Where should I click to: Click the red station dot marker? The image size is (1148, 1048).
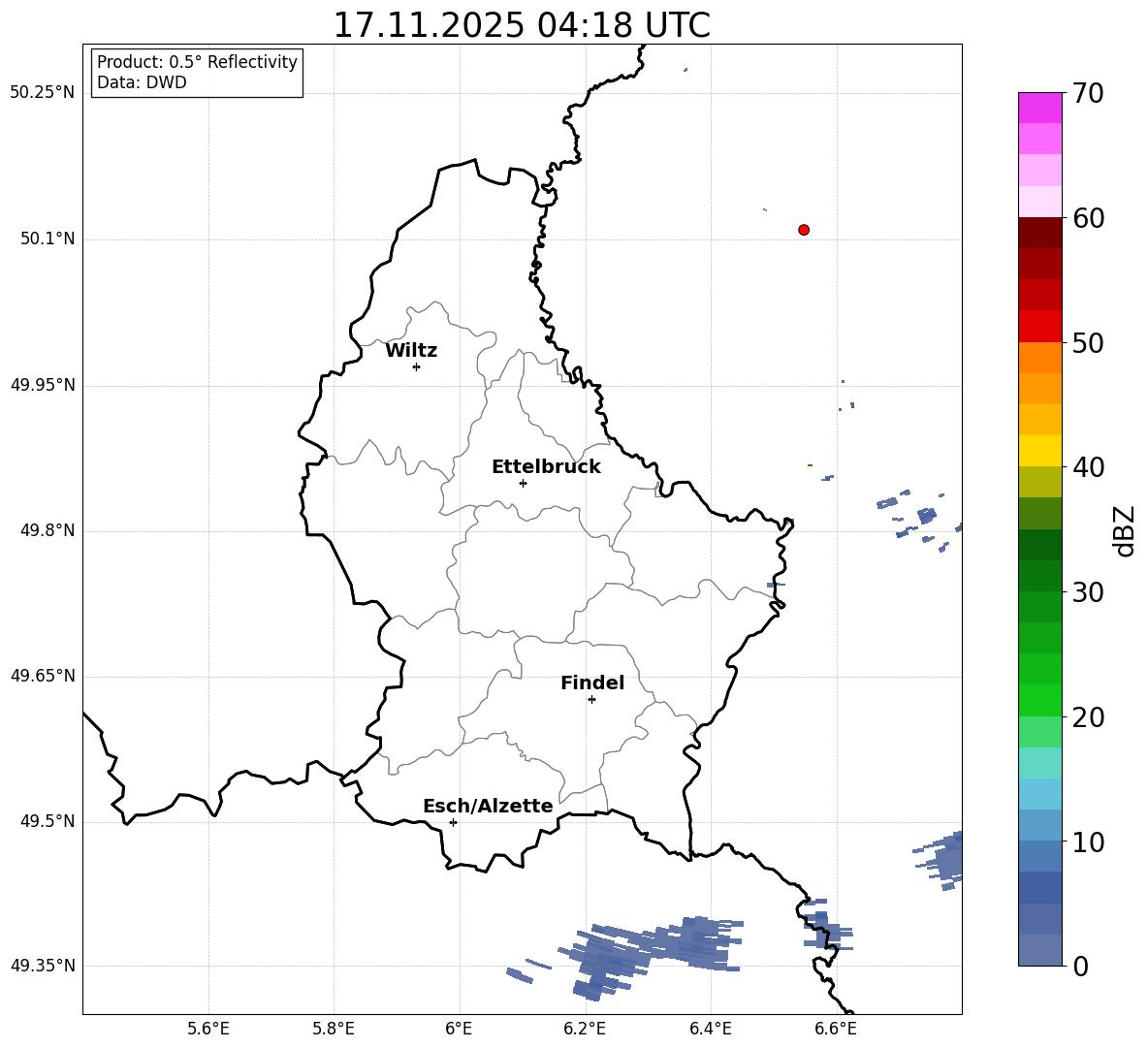click(x=804, y=230)
